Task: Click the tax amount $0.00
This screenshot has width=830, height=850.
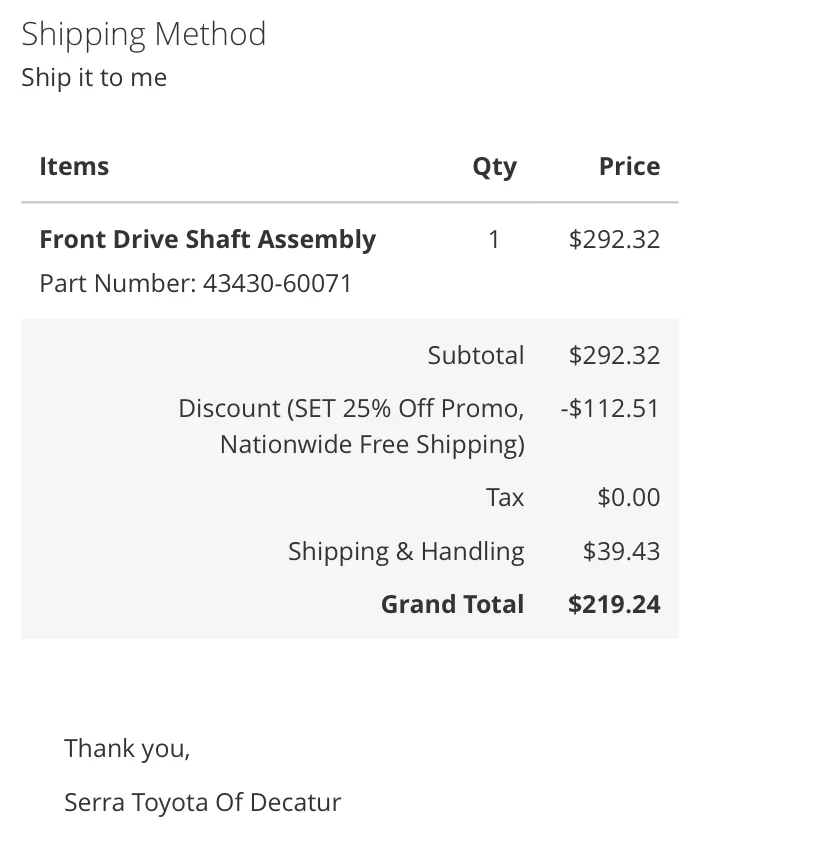Action: [629, 497]
